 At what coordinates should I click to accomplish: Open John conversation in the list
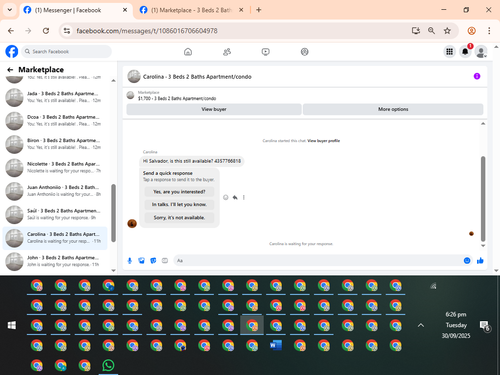(x=55, y=261)
